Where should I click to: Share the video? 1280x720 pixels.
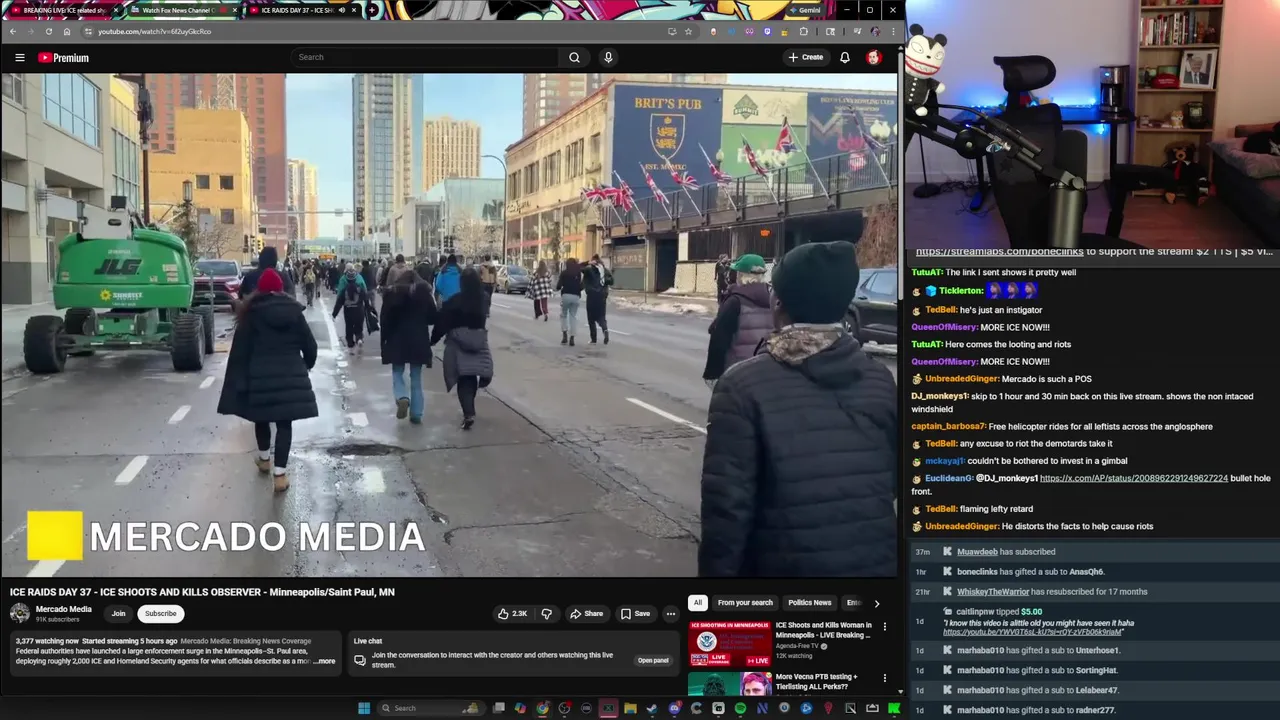tap(587, 613)
